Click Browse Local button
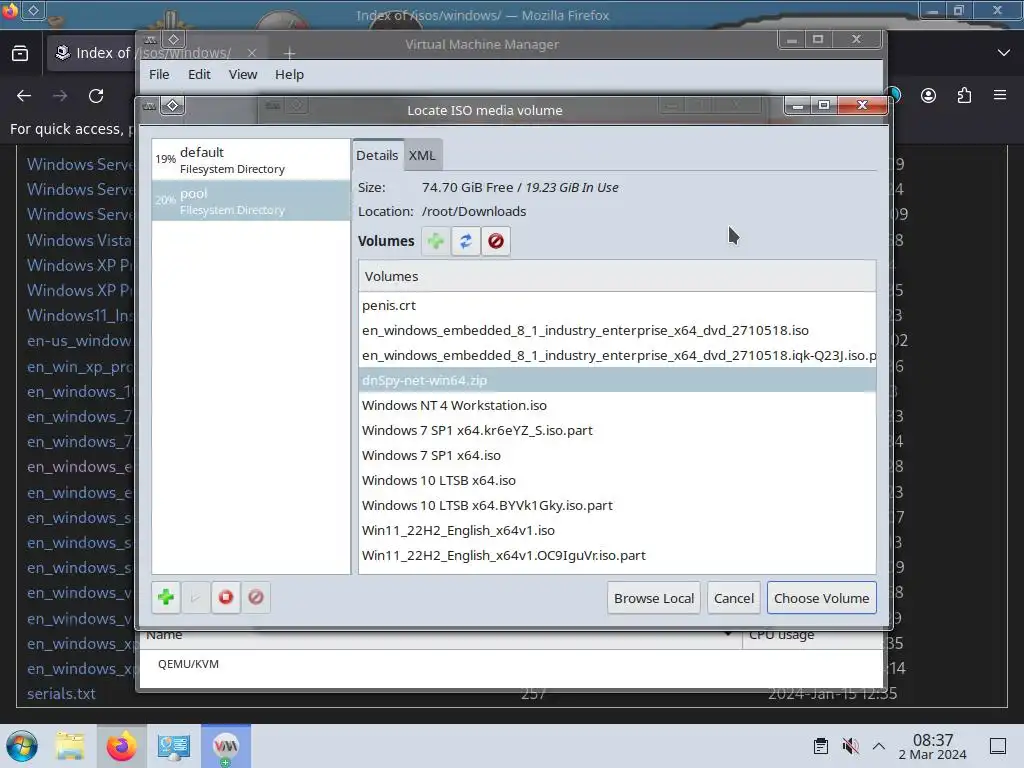 click(654, 598)
